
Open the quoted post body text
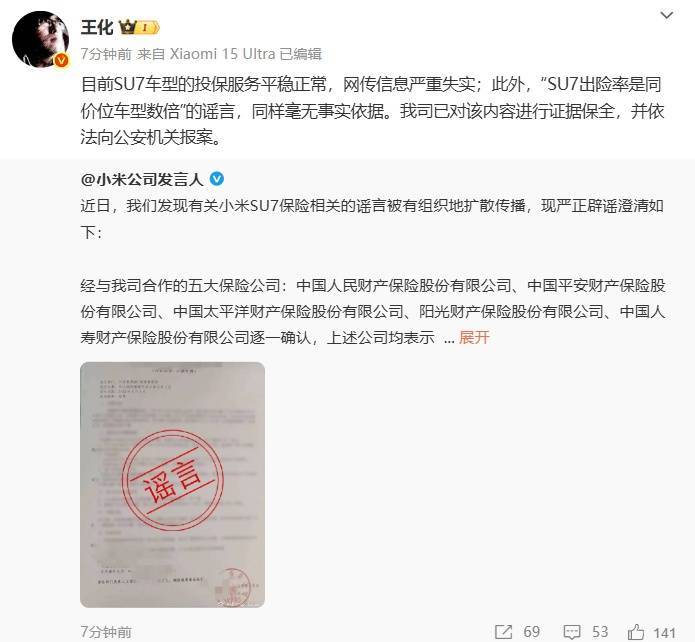(373, 271)
